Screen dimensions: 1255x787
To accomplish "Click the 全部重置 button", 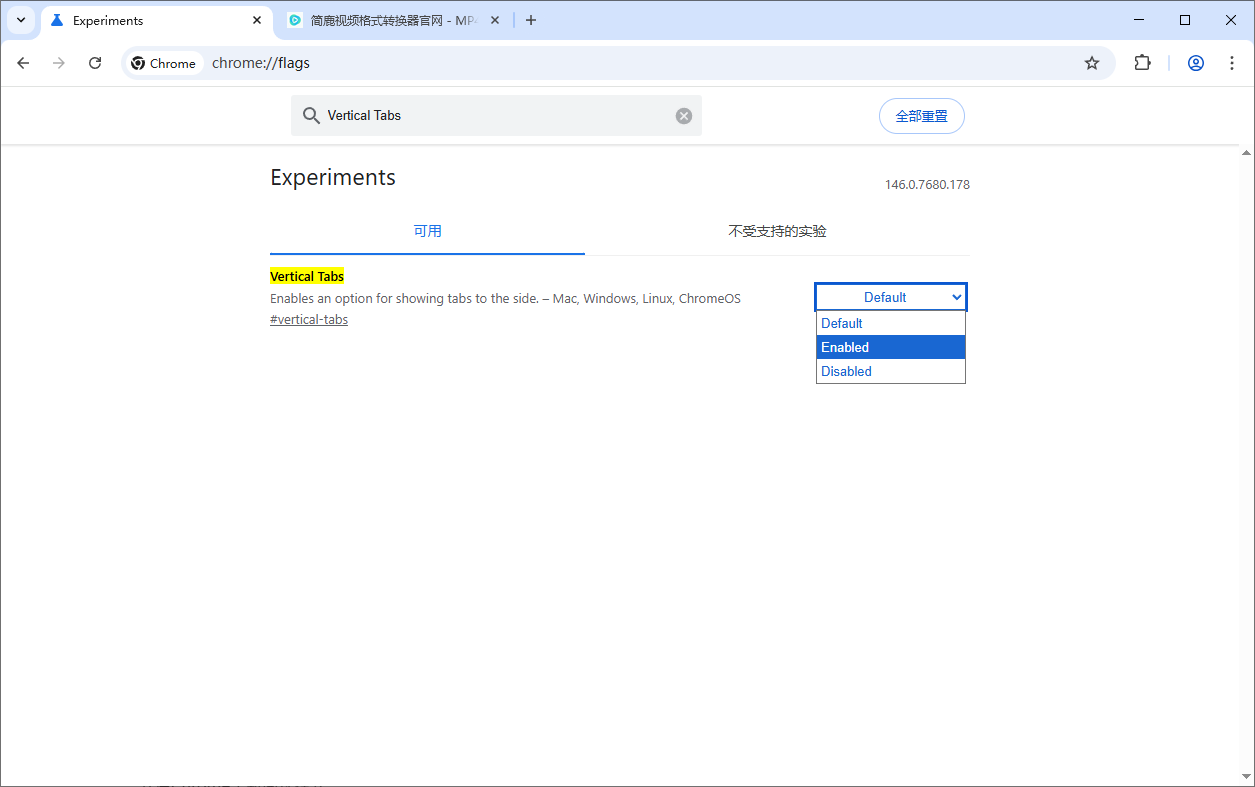I will (921, 116).
